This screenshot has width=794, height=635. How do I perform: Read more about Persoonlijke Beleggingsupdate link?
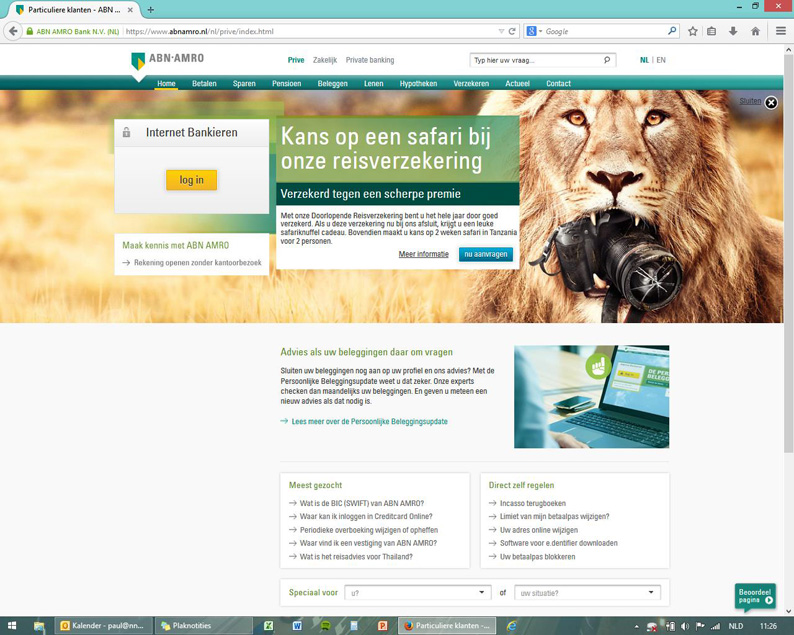(369, 421)
